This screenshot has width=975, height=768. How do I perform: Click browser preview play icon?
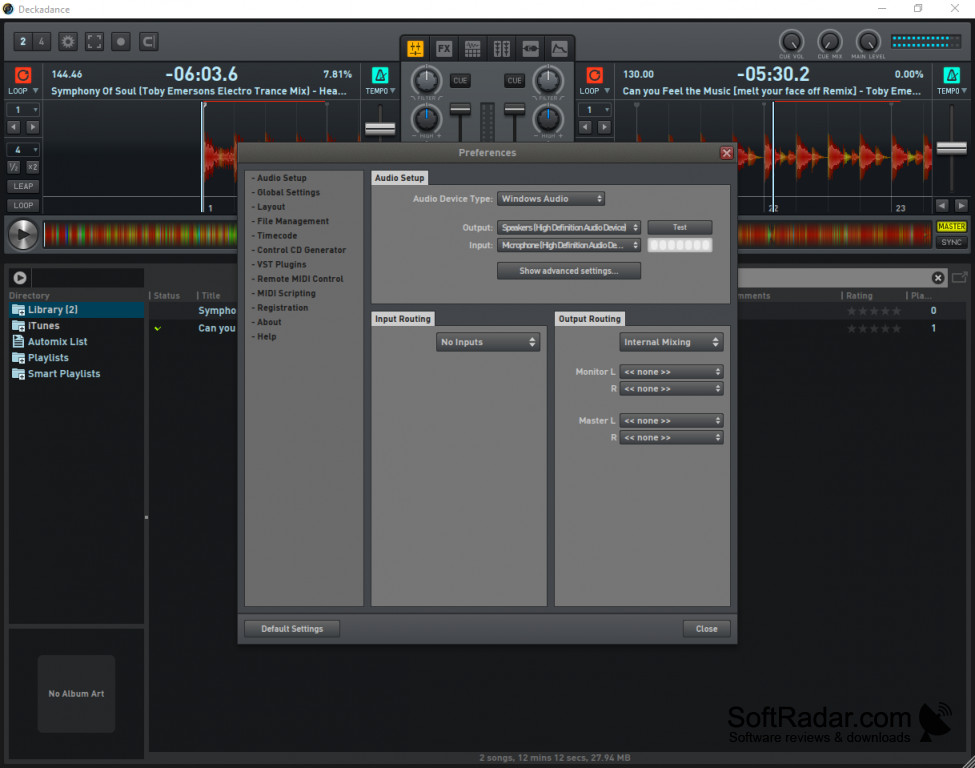pos(20,277)
